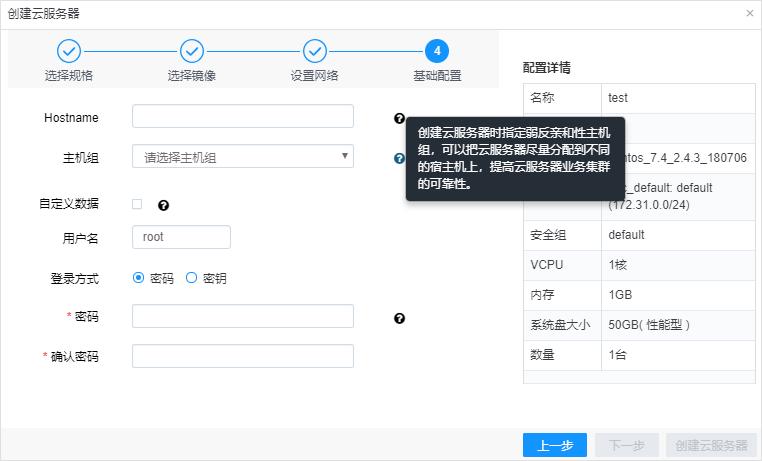Image resolution: width=762 pixels, height=461 pixels.
Task: Click the Hostname help question icon
Action: (x=399, y=118)
